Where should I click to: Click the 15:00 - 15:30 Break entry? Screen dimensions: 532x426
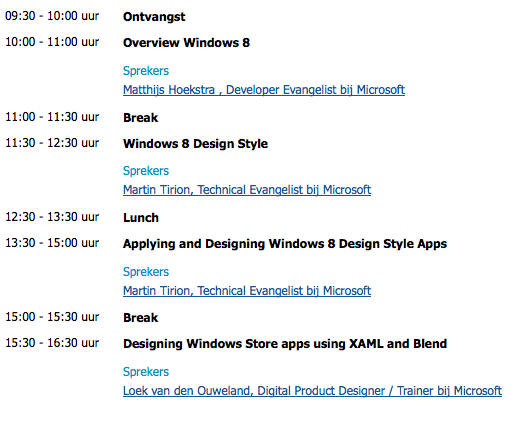click(x=140, y=318)
